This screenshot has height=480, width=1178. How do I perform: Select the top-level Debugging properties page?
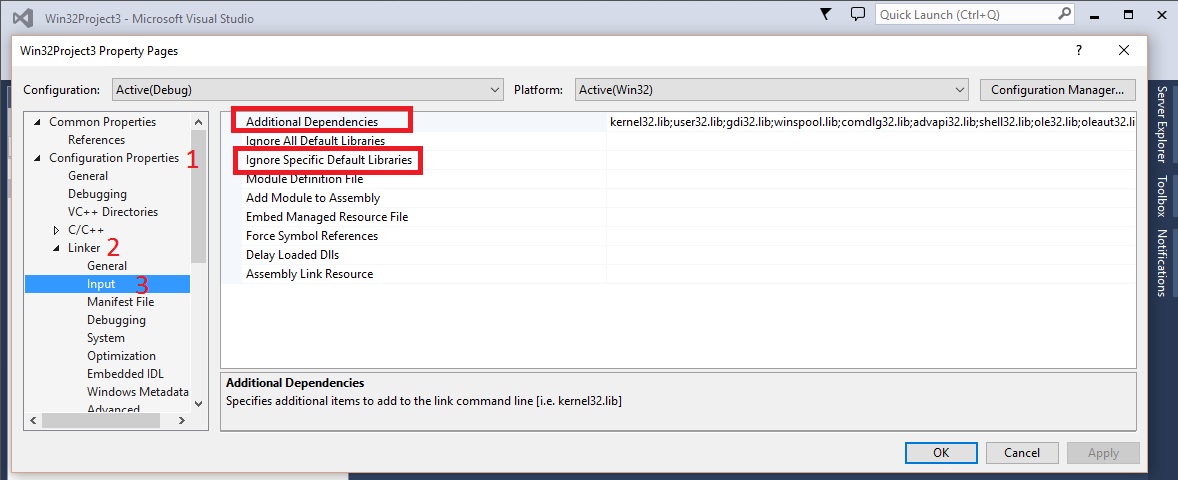click(x=97, y=194)
